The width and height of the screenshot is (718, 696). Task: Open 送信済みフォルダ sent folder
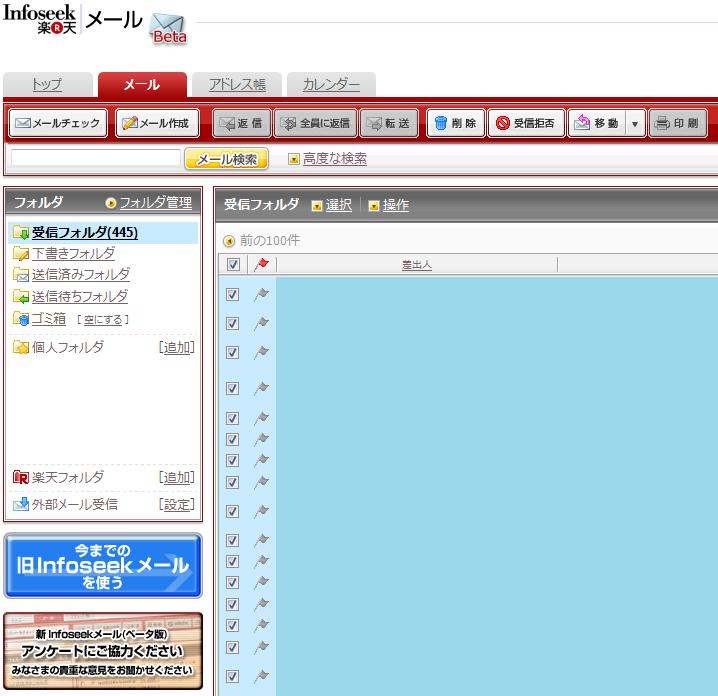click(81, 274)
